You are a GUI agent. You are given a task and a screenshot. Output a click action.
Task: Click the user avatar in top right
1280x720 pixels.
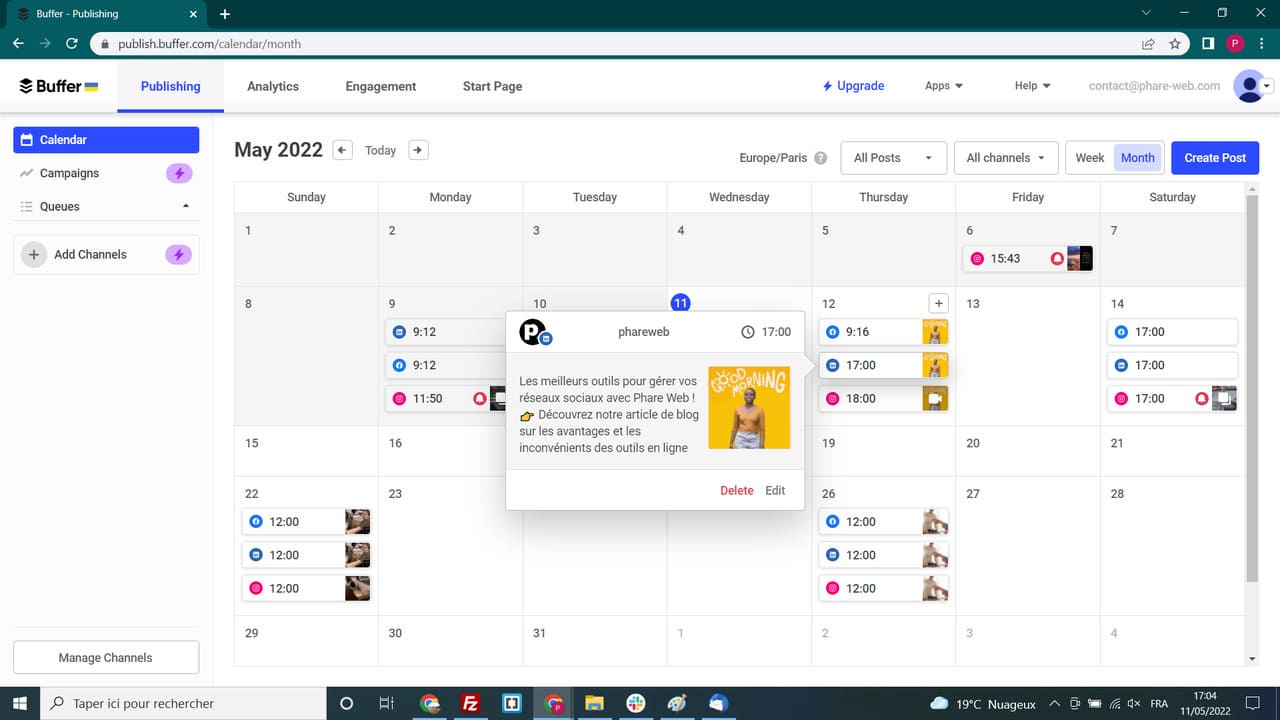[x=1248, y=86]
